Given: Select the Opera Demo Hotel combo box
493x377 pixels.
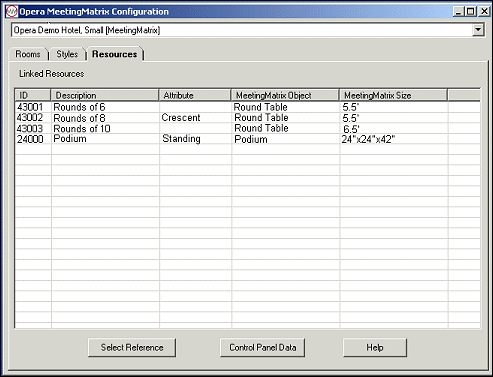Looking at the screenshot, I should [248, 30].
